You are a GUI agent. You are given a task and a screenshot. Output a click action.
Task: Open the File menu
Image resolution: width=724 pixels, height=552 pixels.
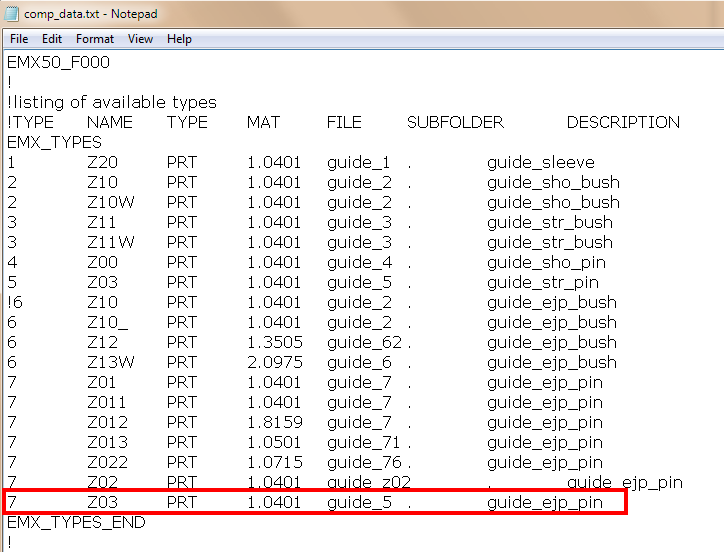pos(19,39)
